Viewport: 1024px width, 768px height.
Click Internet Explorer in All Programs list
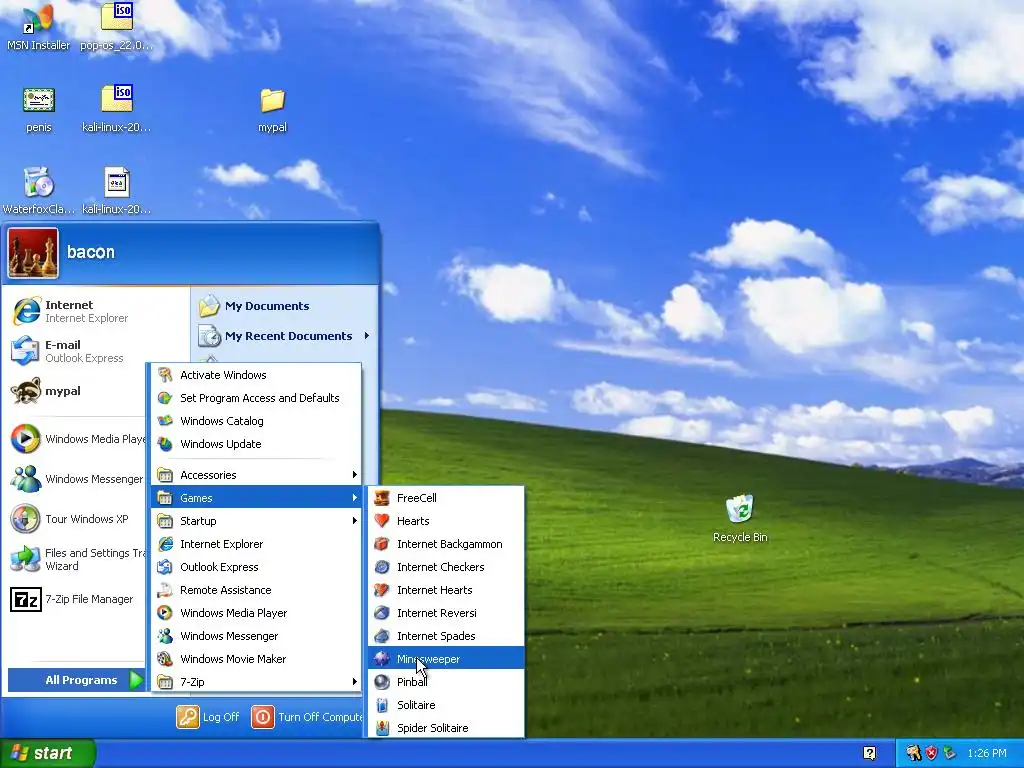pos(256,544)
